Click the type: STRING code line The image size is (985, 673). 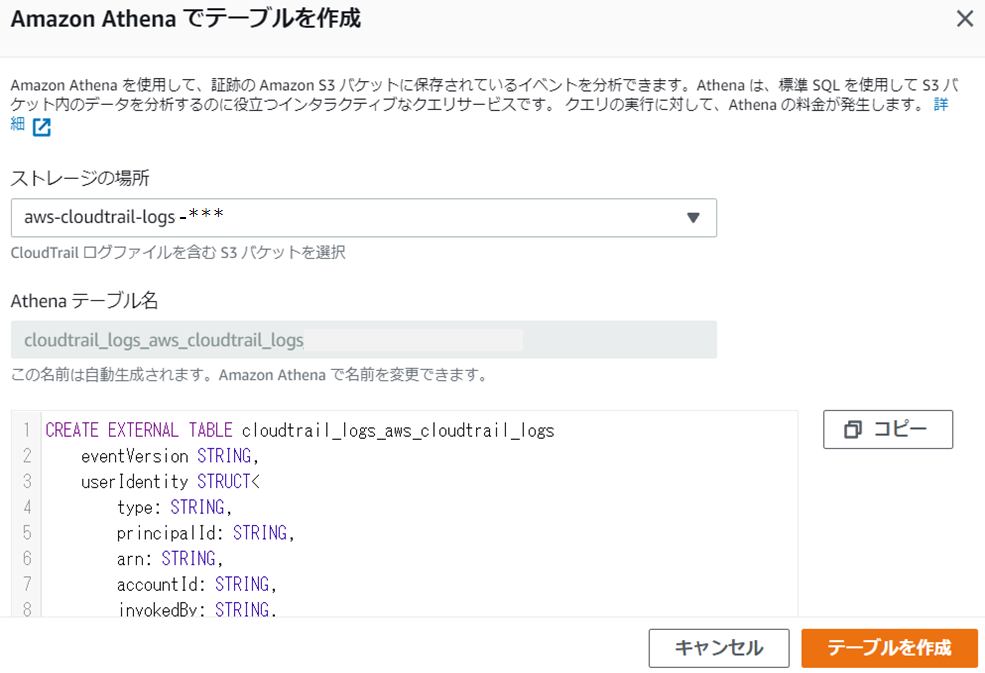pos(174,507)
